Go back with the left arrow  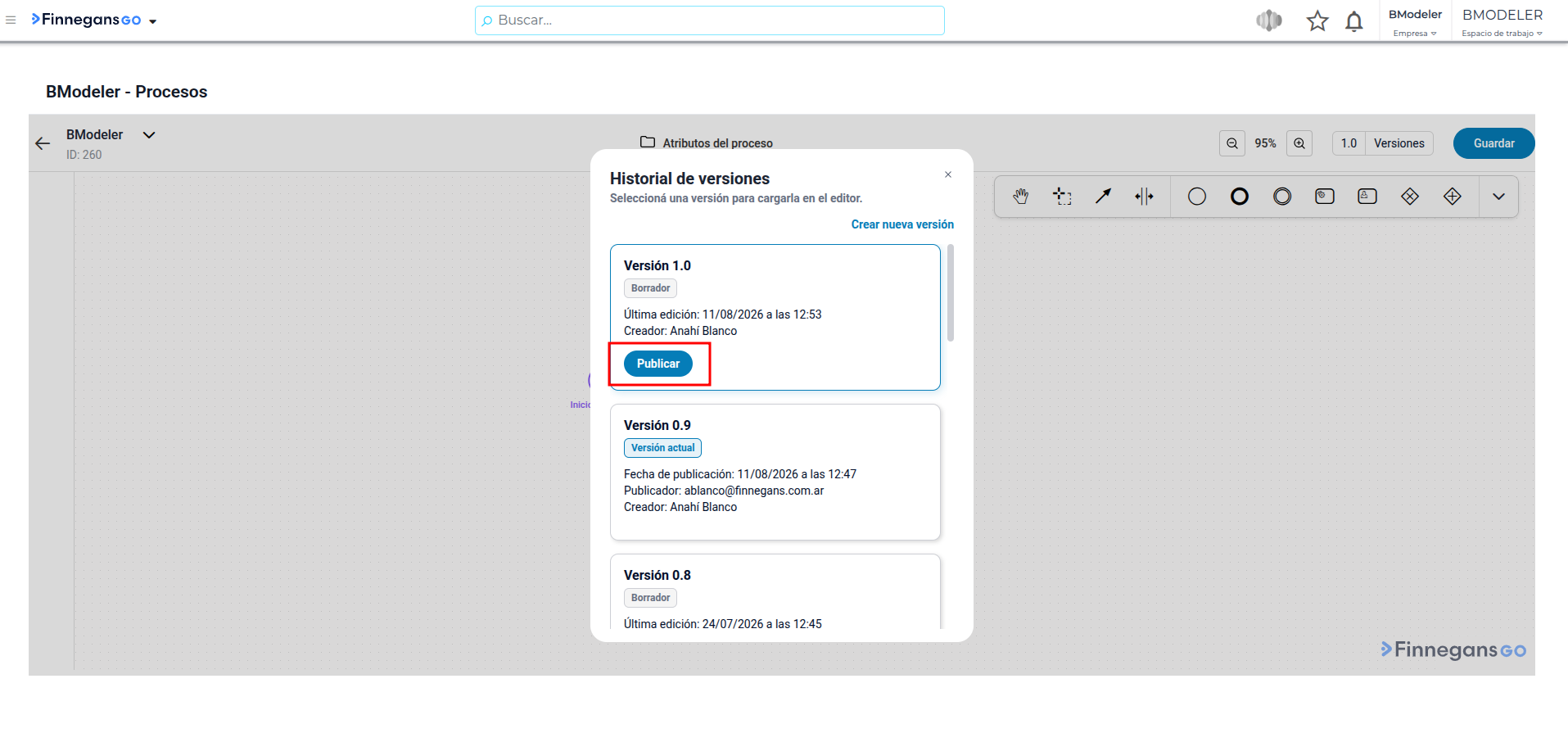point(43,143)
